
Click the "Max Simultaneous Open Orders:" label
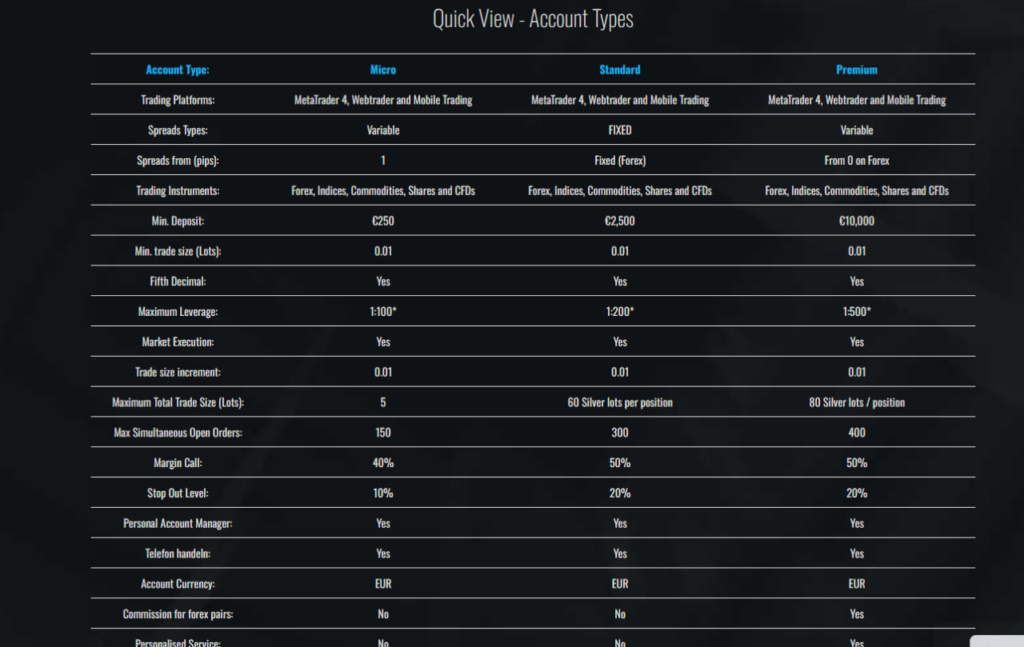[178, 433]
